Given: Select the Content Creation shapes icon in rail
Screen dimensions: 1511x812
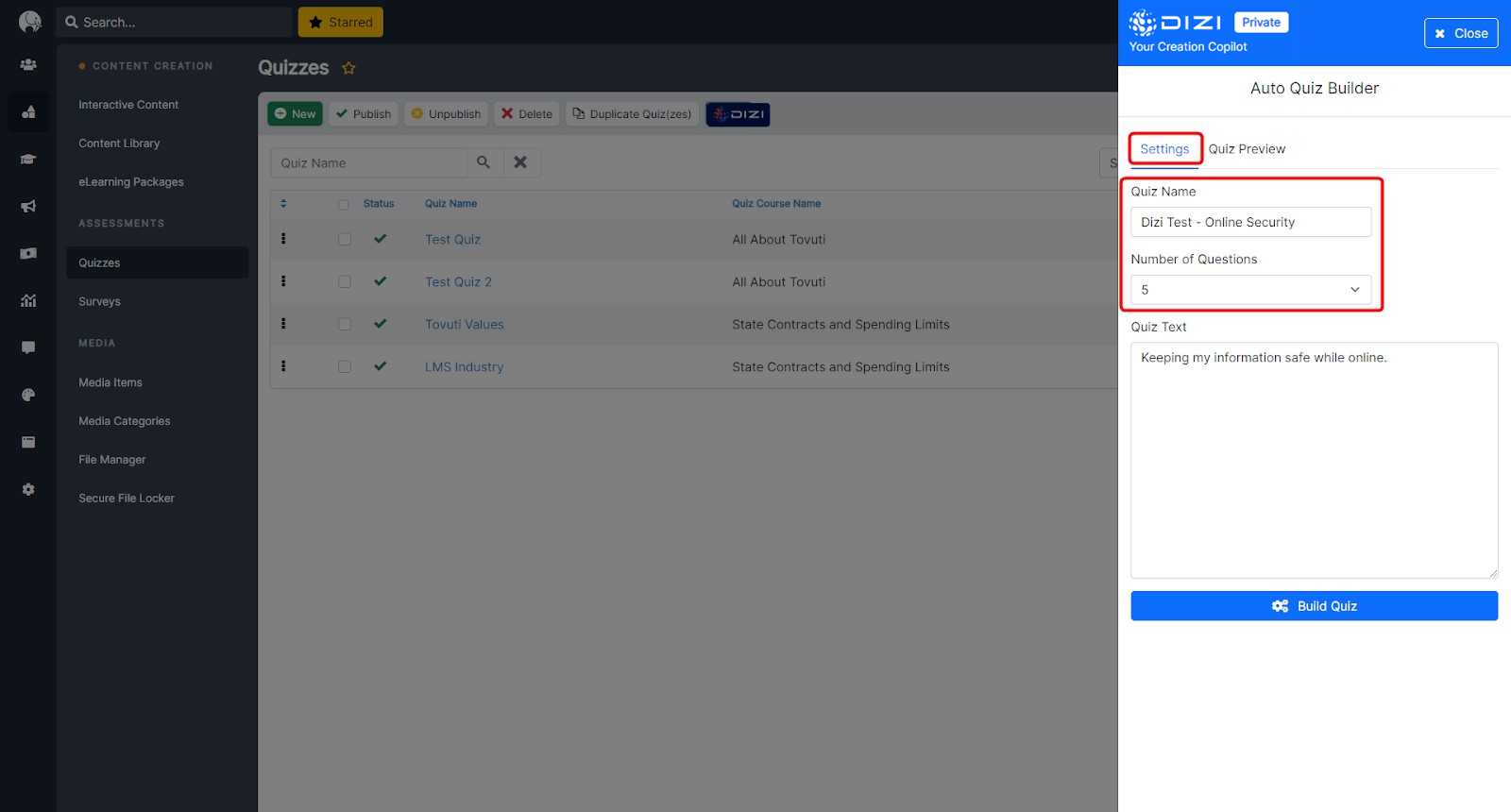Looking at the screenshot, I should coord(28,111).
